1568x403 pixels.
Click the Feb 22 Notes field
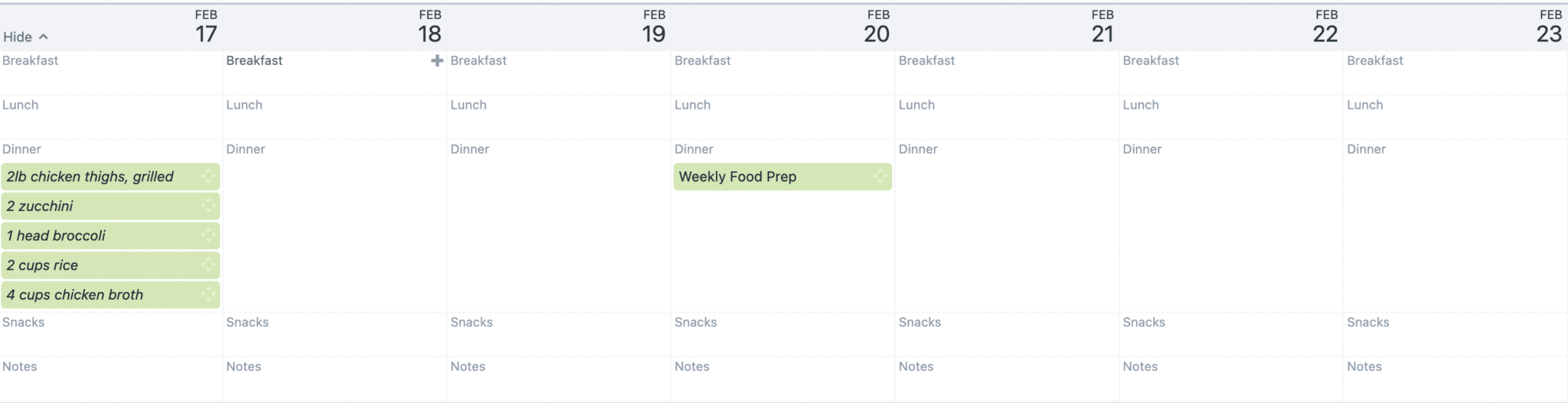[x=1231, y=379]
